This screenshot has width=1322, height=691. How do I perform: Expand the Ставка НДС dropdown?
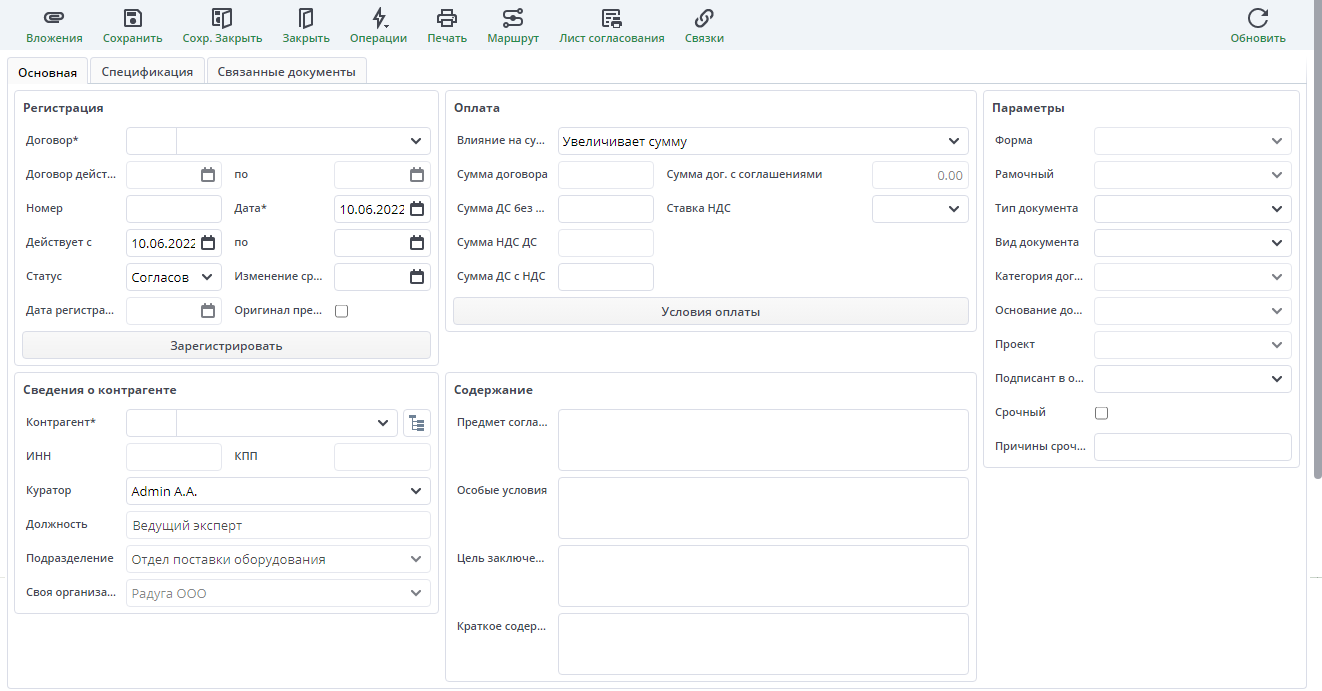tap(954, 209)
